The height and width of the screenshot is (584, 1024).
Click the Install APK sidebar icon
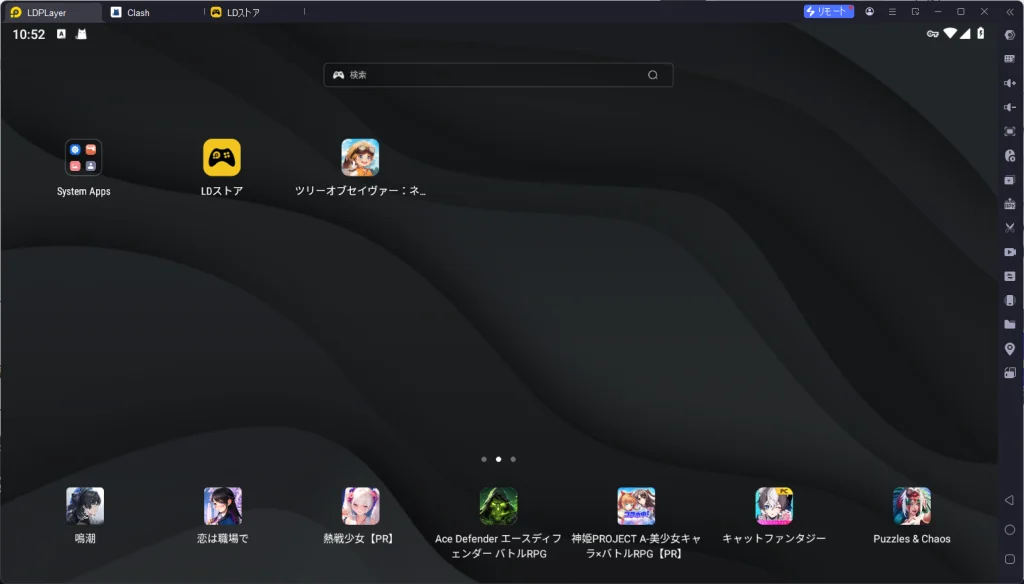click(1010, 204)
